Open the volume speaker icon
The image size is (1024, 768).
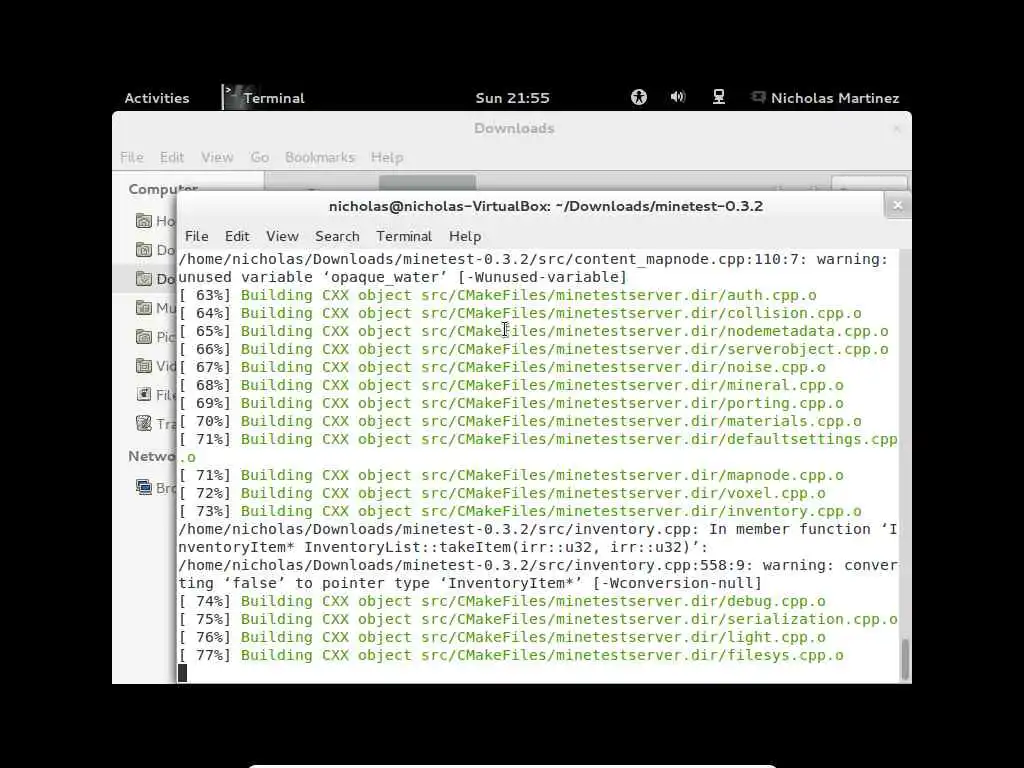[678, 97]
